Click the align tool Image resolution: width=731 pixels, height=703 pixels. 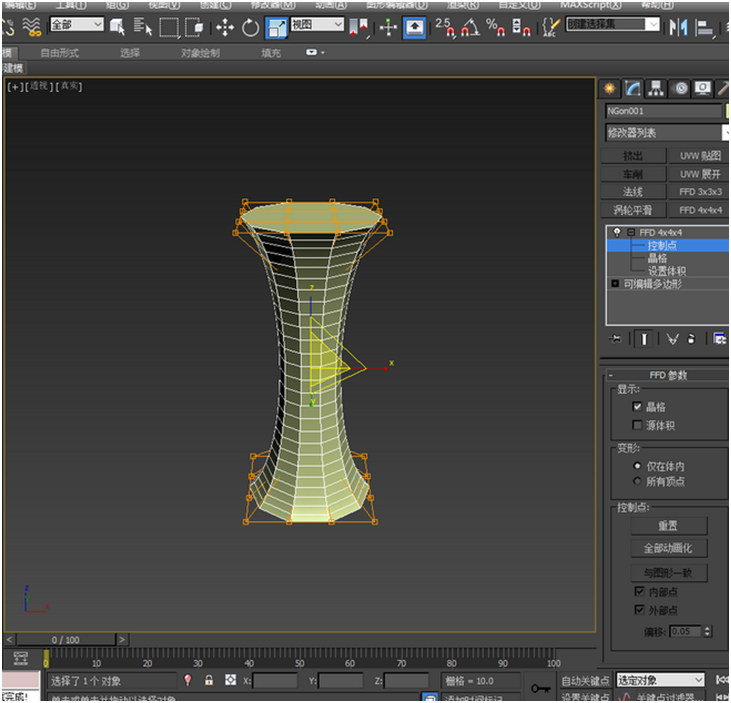[x=704, y=28]
